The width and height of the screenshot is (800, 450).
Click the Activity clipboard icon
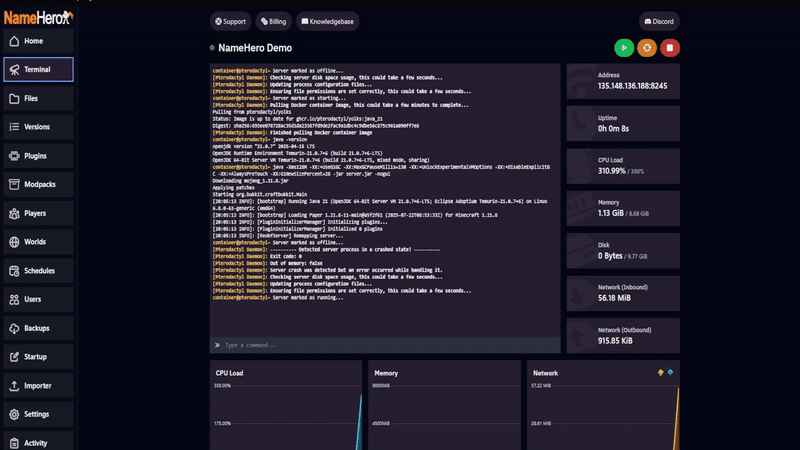(14, 443)
